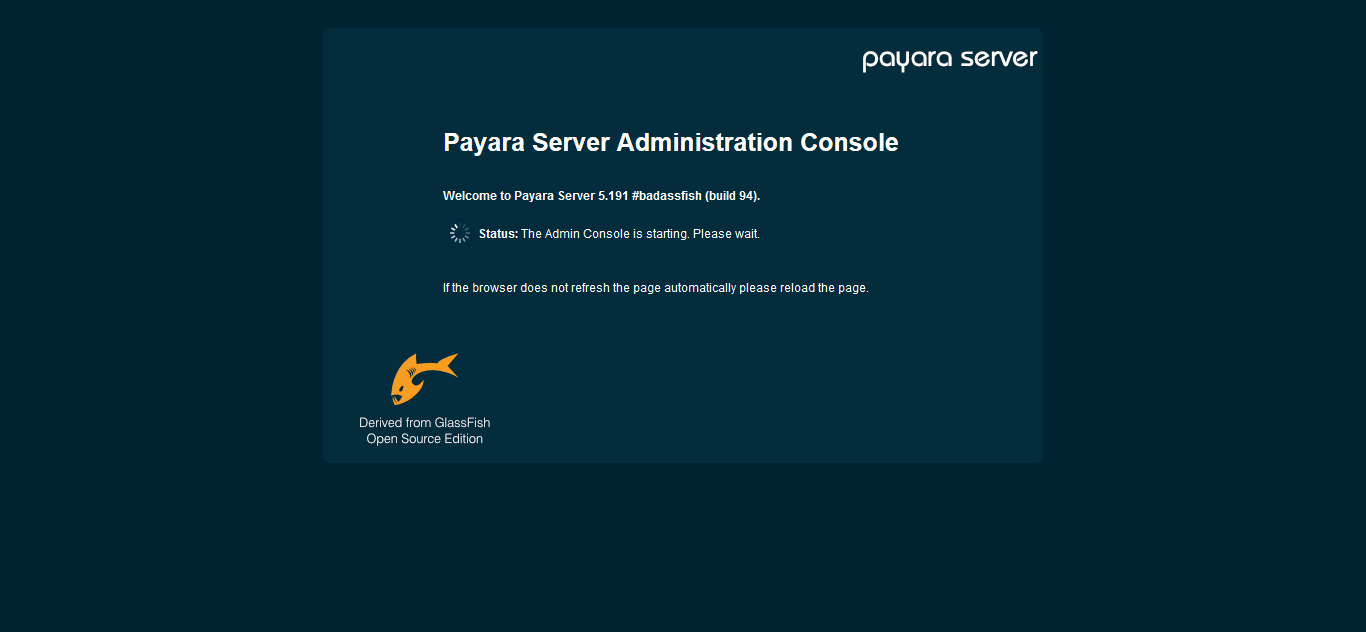Screen dimensions: 1366x632
Task: Select the 'Status:' bold label
Action: click(497, 233)
